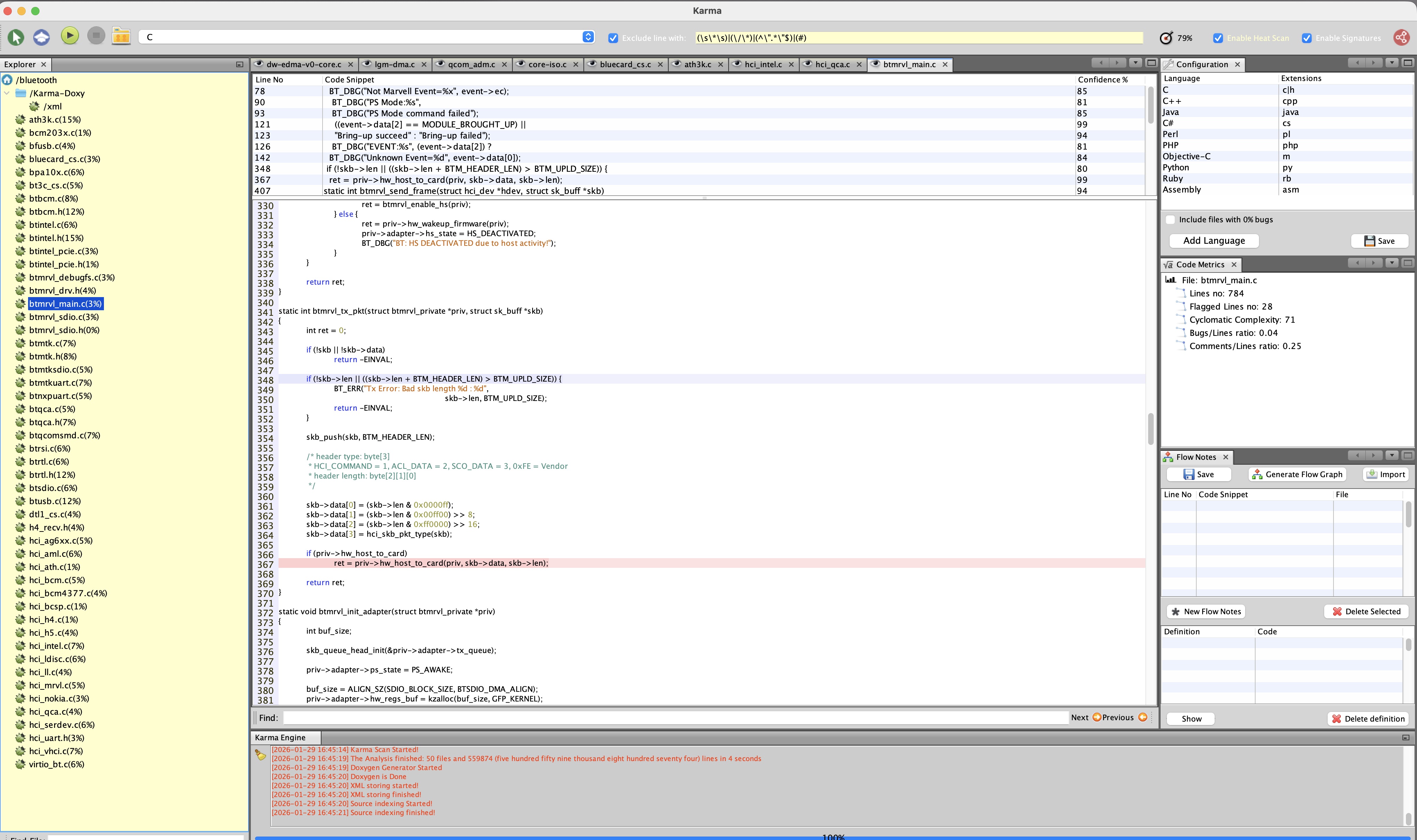Click the broom icon in Karma Engine log

[x=261, y=754]
